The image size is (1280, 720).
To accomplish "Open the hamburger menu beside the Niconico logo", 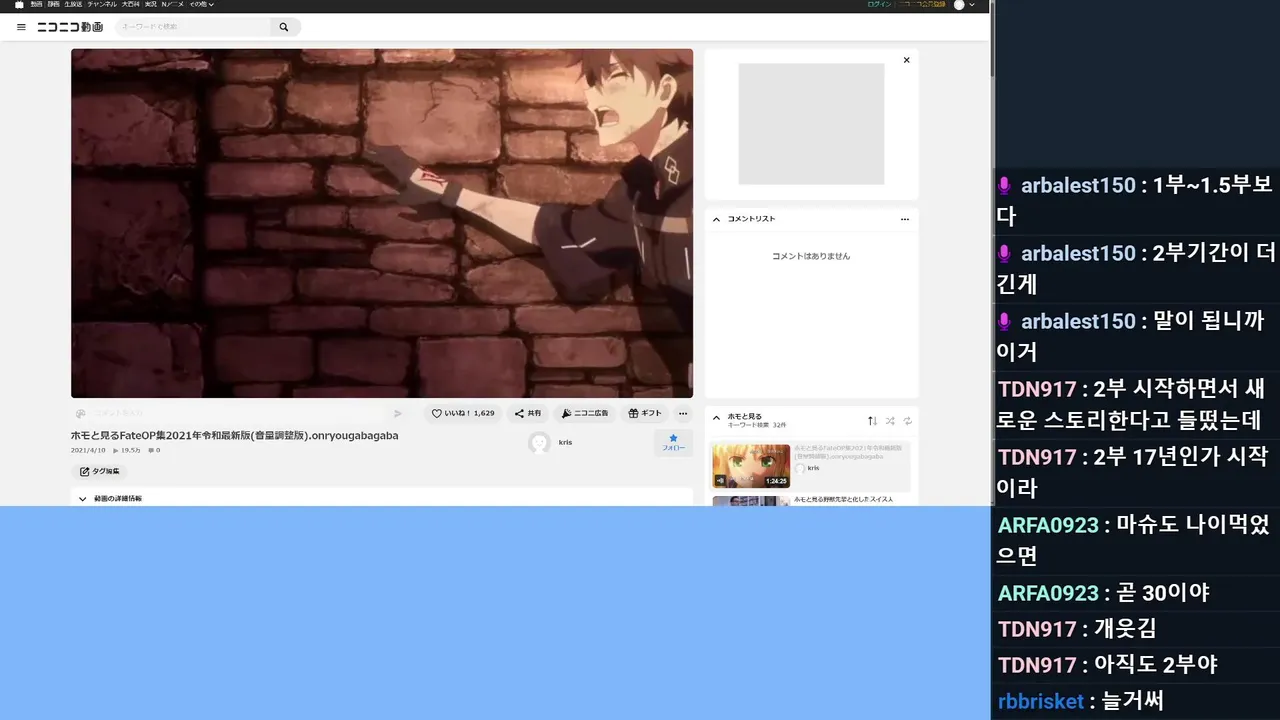I will (x=21, y=27).
